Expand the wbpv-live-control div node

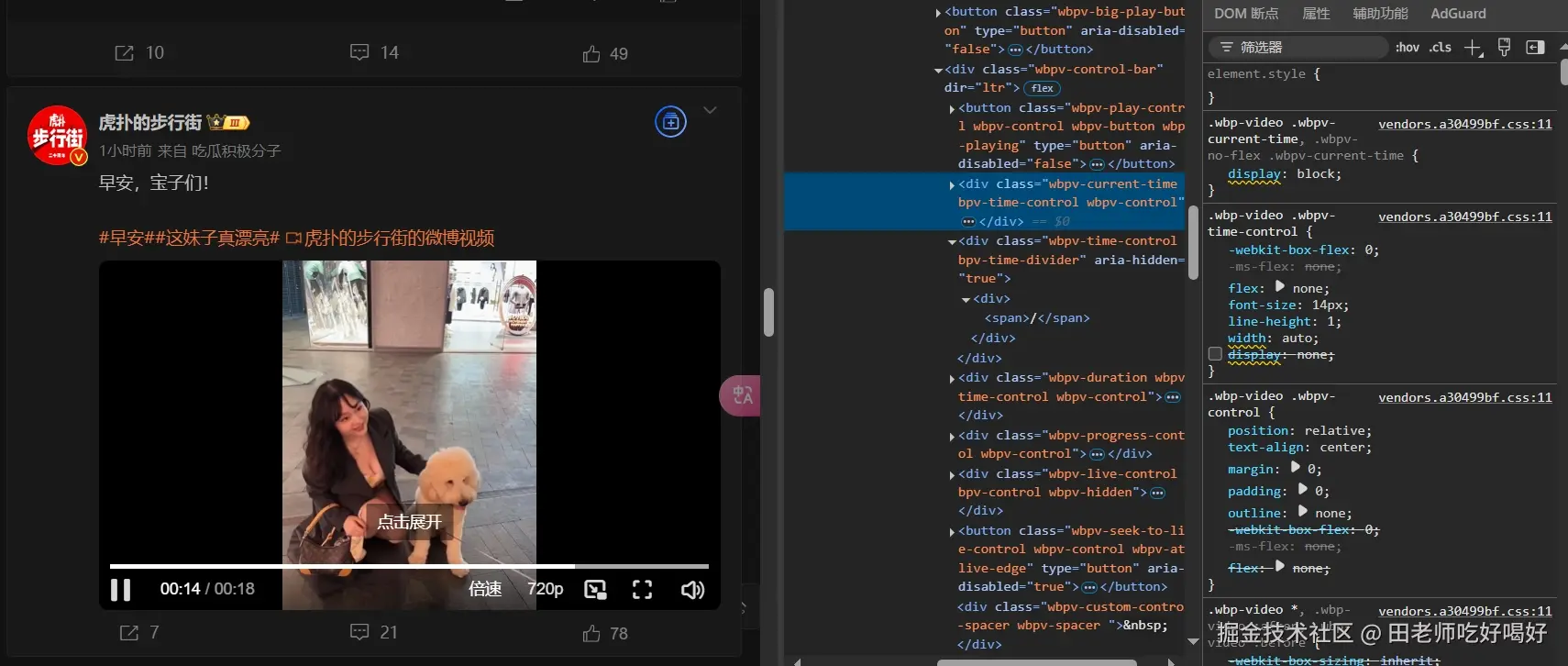(x=952, y=474)
